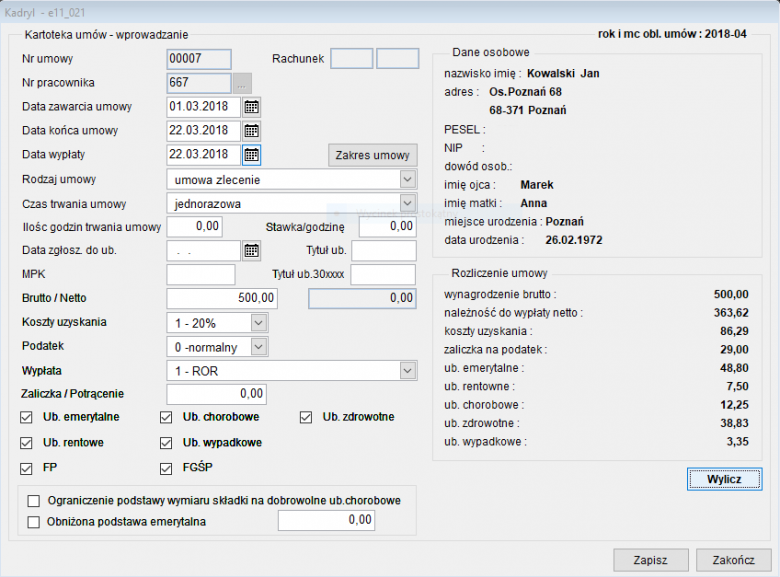Focus the Nr umowy field
Image resolution: width=780 pixels, height=577 pixels.
(x=199, y=59)
